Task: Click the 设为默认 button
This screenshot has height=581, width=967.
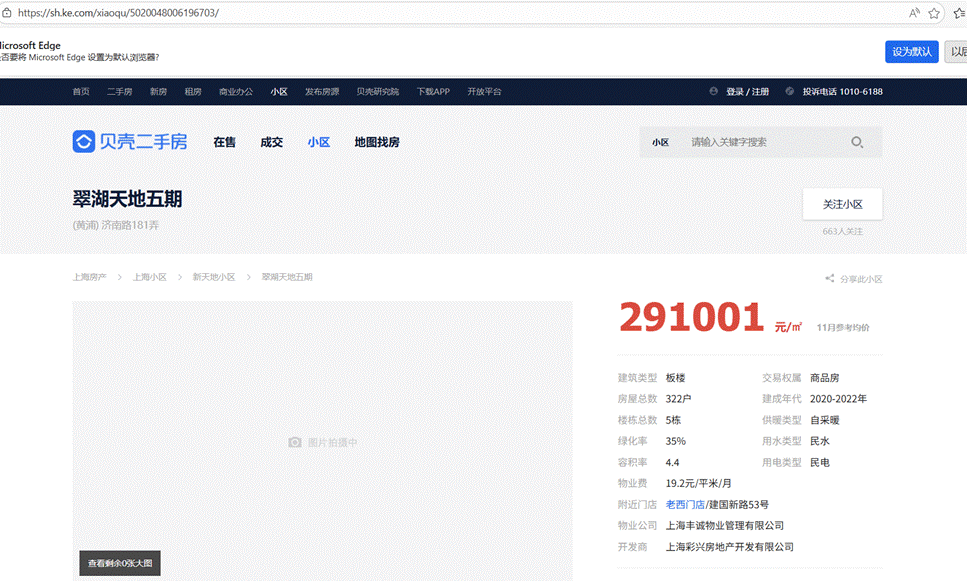Action: pos(911,51)
